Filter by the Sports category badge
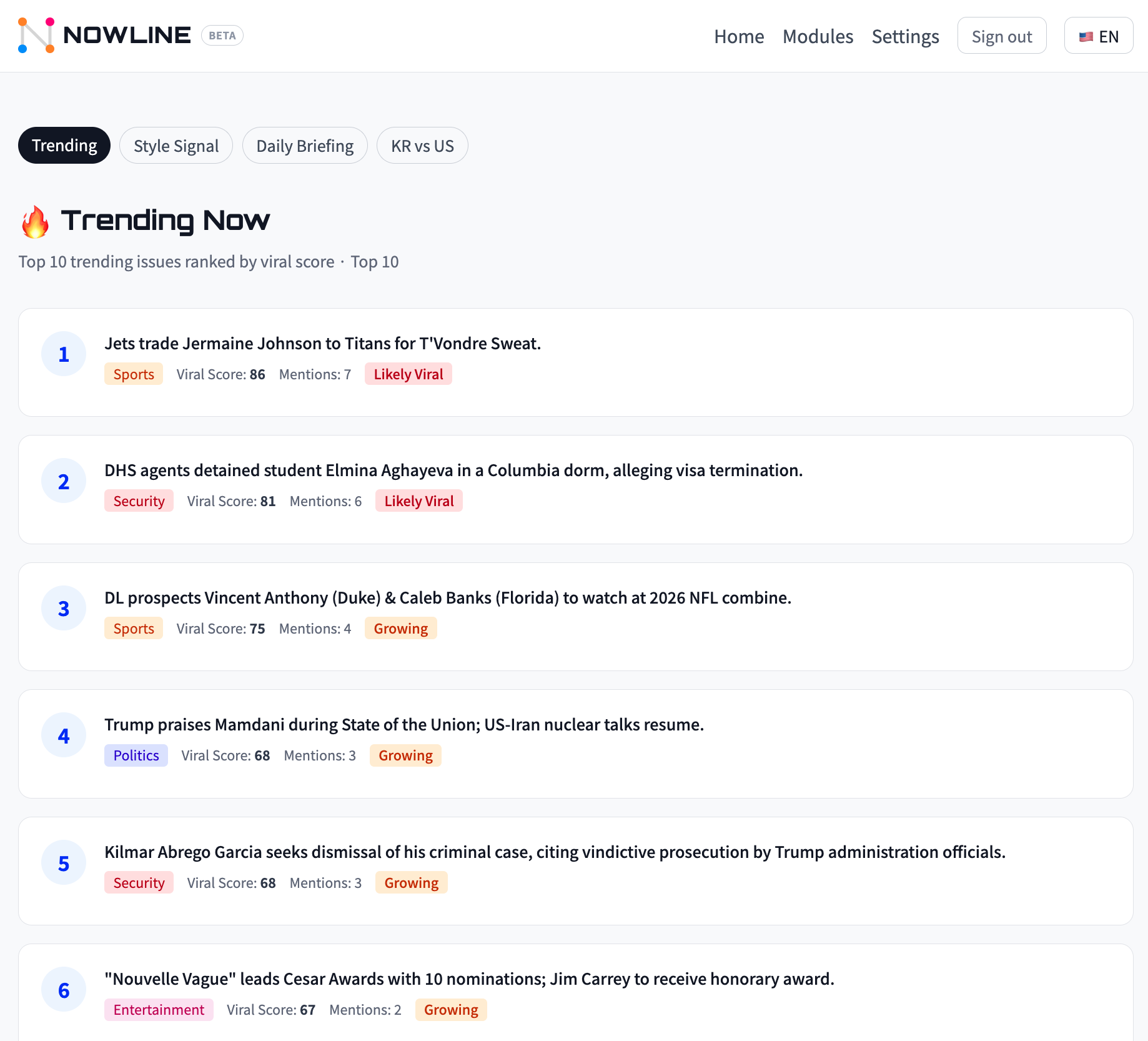Viewport: 1148px width, 1041px height. coord(133,374)
